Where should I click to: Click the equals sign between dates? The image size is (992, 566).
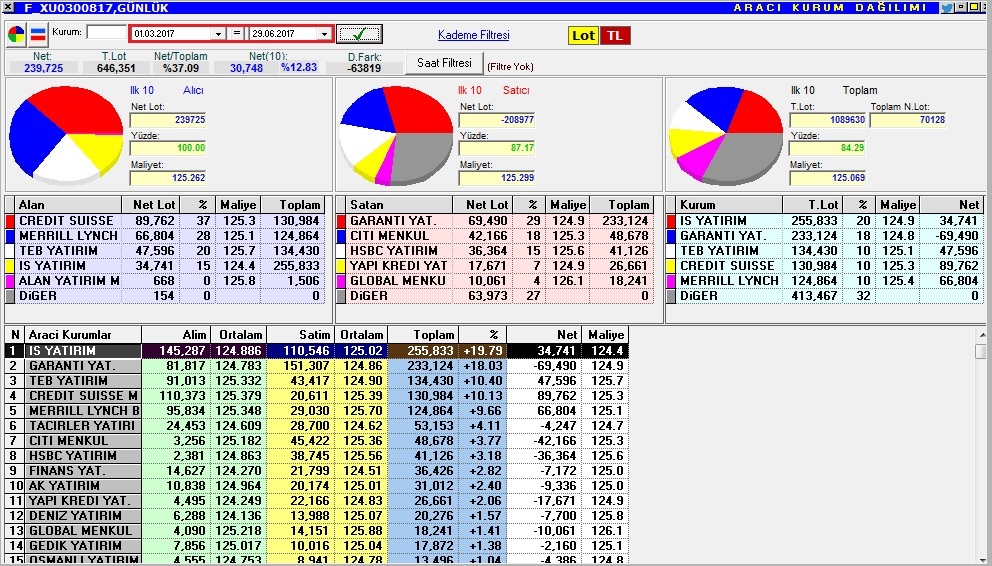pos(237,34)
